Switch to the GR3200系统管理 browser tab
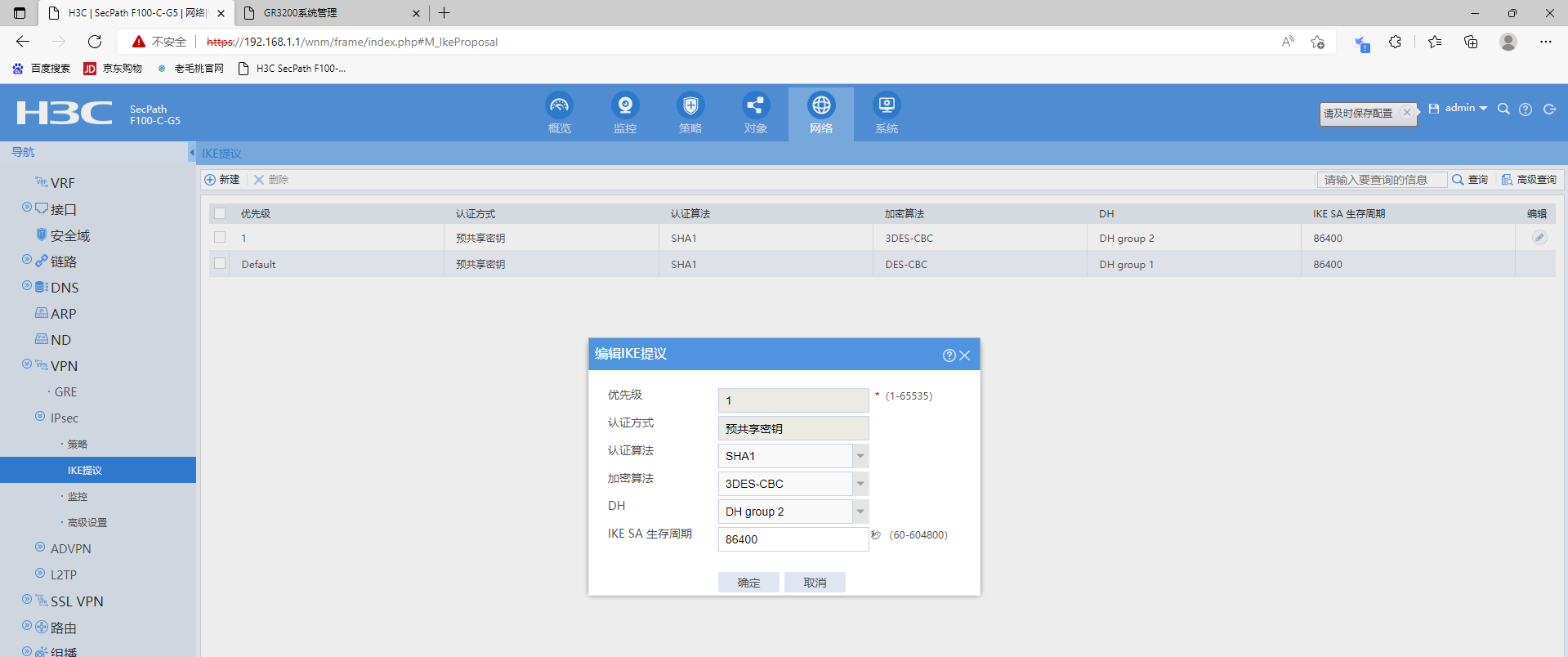Screen dimensions: 1568x657 click(327, 13)
